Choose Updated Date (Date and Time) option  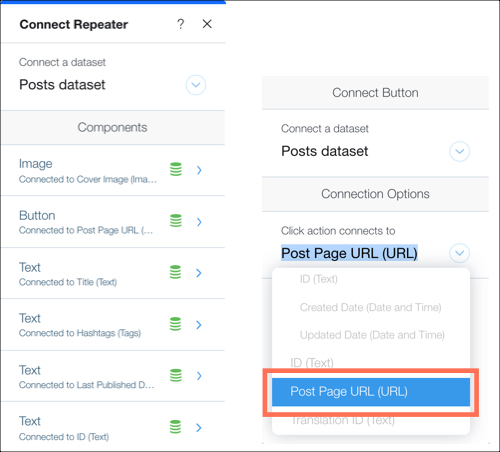(371, 335)
